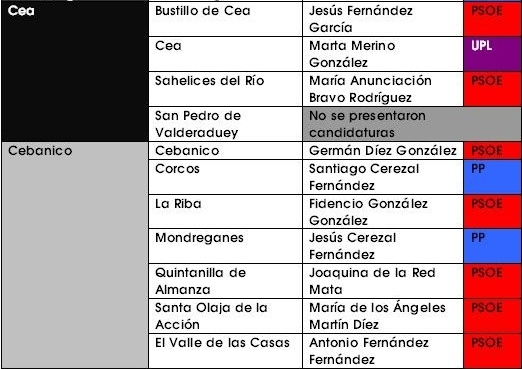The width and height of the screenshot is (522, 369).
Task: Click the gray No se presentaron candidaturas cell
Action: pyautogui.click(x=412, y=124)
